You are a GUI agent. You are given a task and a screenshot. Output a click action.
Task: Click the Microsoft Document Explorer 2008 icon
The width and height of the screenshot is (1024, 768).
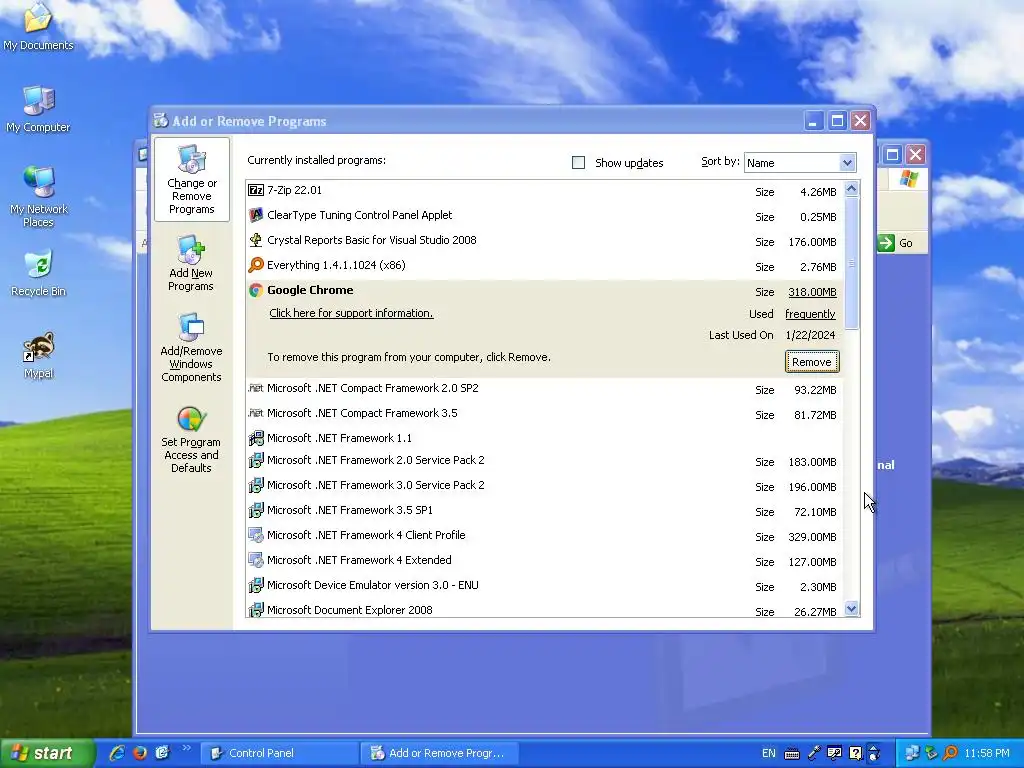[x=256, y=609]
